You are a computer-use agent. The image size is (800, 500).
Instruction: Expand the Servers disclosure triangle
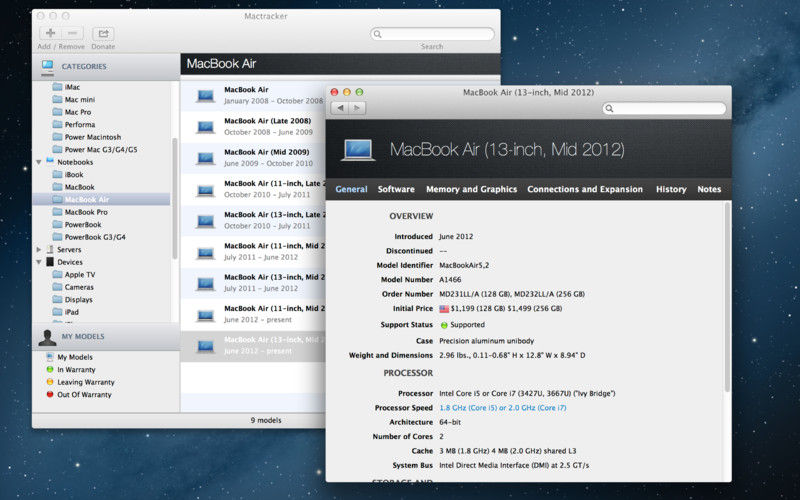39,249
